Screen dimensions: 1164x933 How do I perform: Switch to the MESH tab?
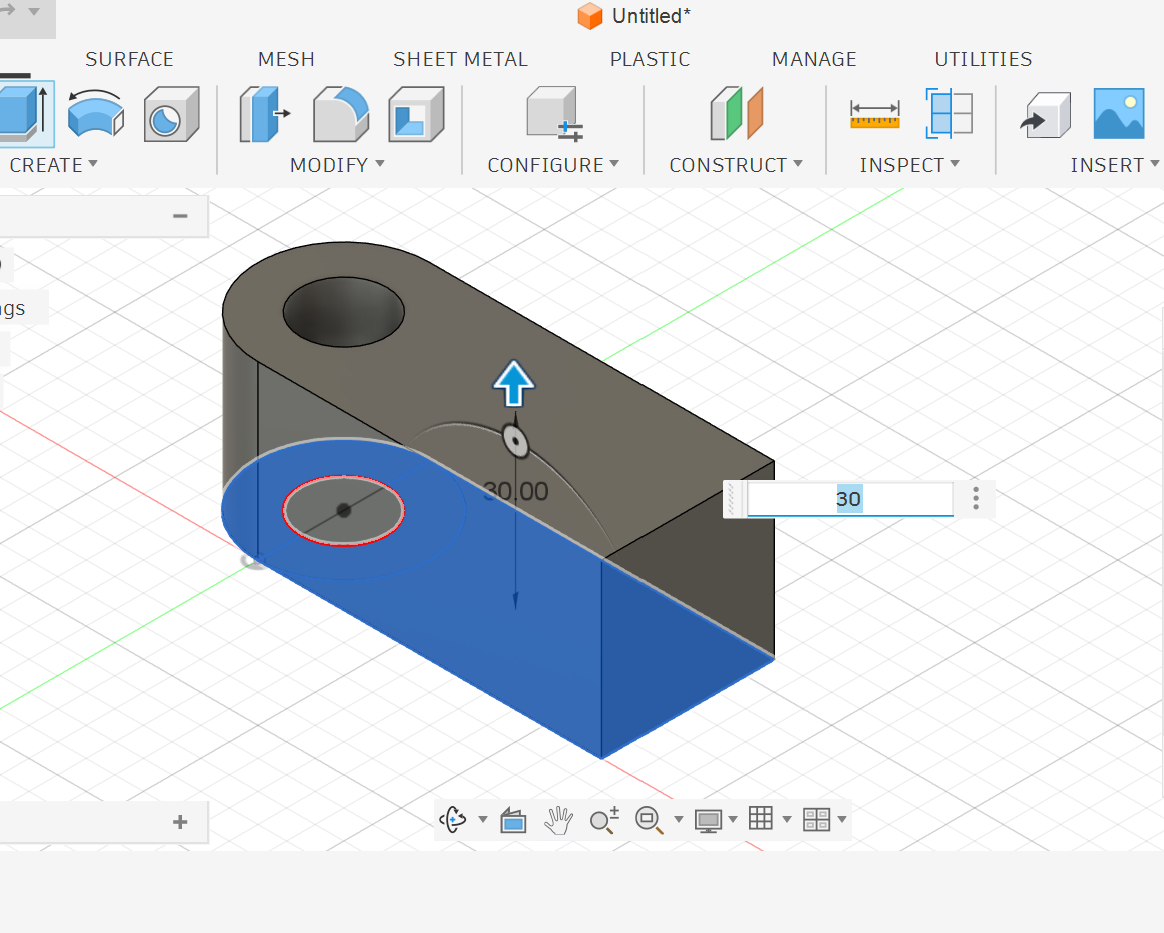tap(287, 59)
